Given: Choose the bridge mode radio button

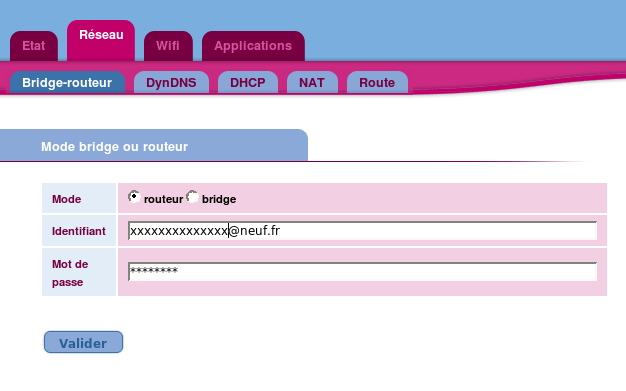Looking at the screenshot, I should [192, 196].
